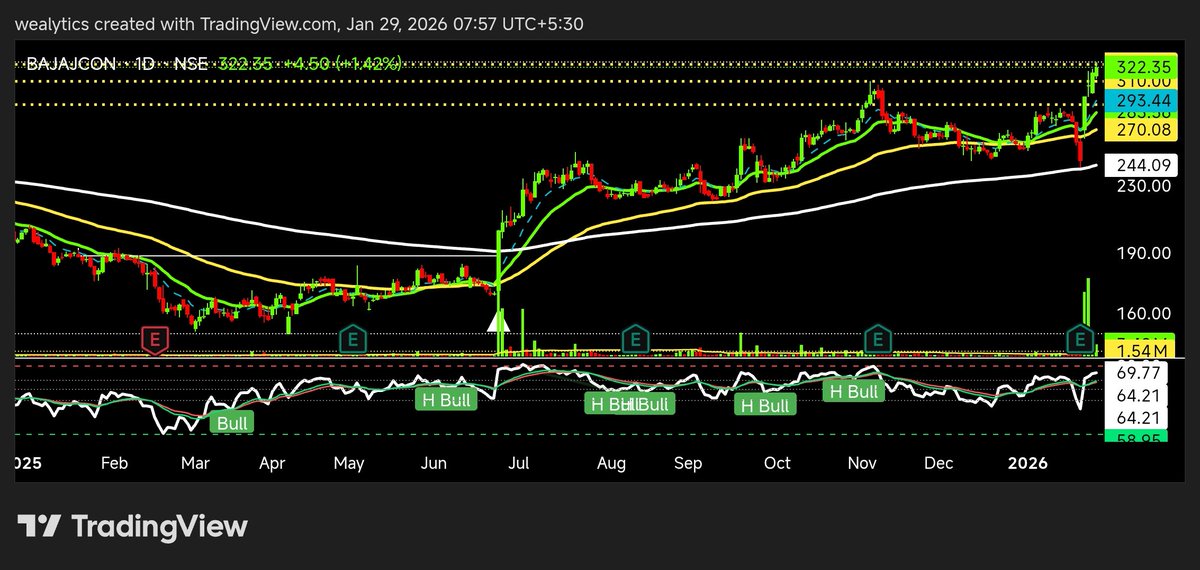The height and width of the screenshot is (570, 1200).
Task: Open the earnings marker in January 2026
Action: click(1080, 340)
